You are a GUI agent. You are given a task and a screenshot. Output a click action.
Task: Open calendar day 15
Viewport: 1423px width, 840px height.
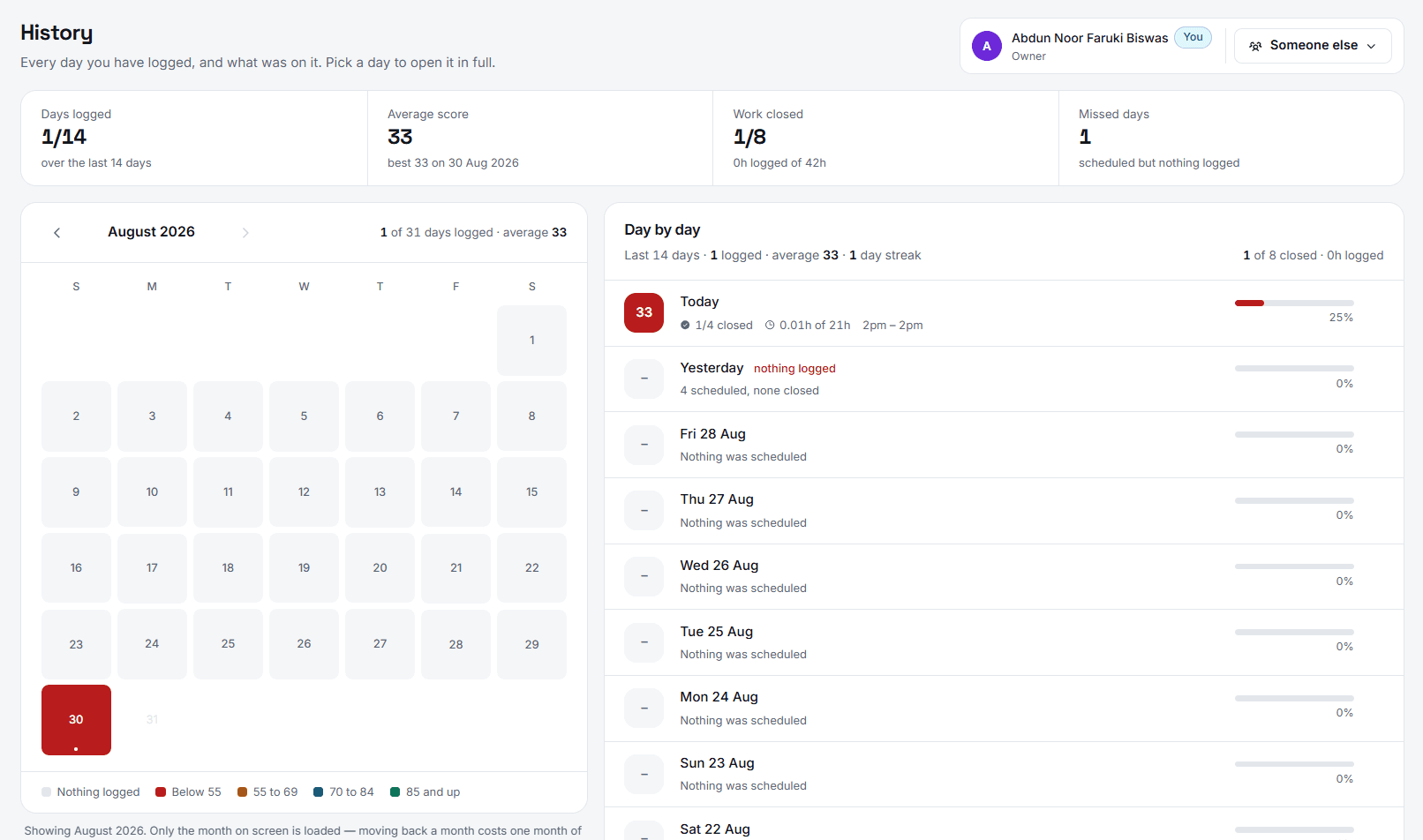[x=531, y=492]
